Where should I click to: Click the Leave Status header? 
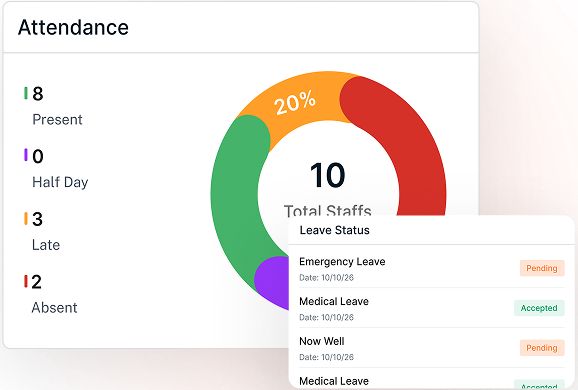coord(334,230)
